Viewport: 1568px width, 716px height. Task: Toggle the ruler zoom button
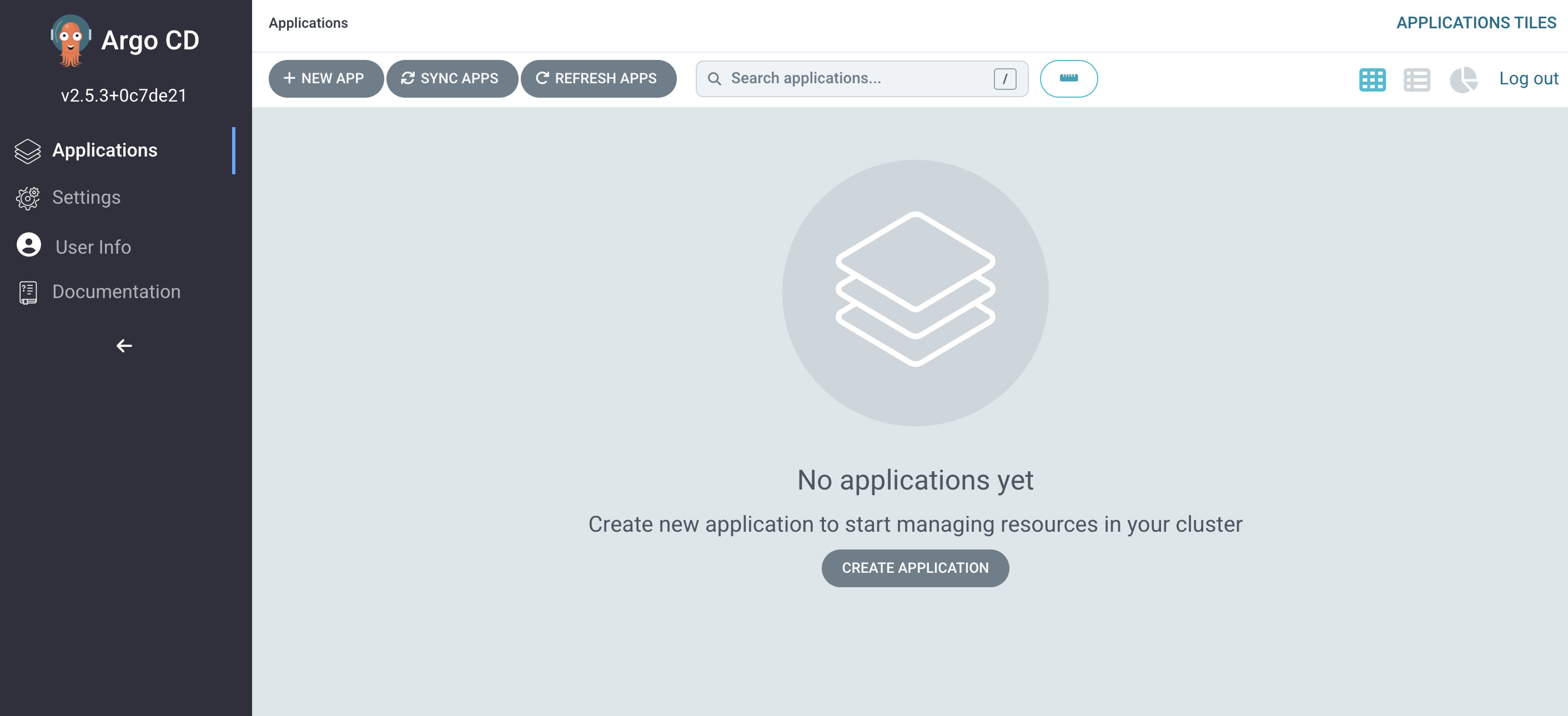pyautogui.click(x=1068, y=78)
